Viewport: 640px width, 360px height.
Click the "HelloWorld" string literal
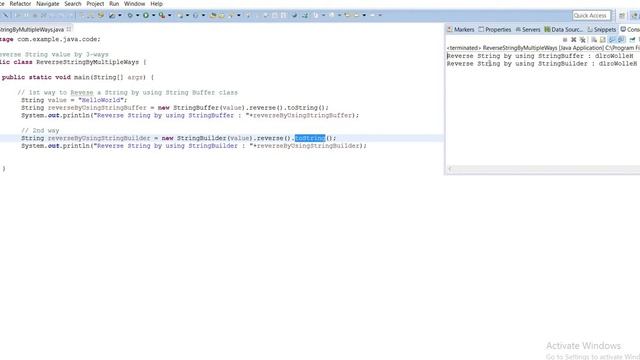tap(100, 100)
